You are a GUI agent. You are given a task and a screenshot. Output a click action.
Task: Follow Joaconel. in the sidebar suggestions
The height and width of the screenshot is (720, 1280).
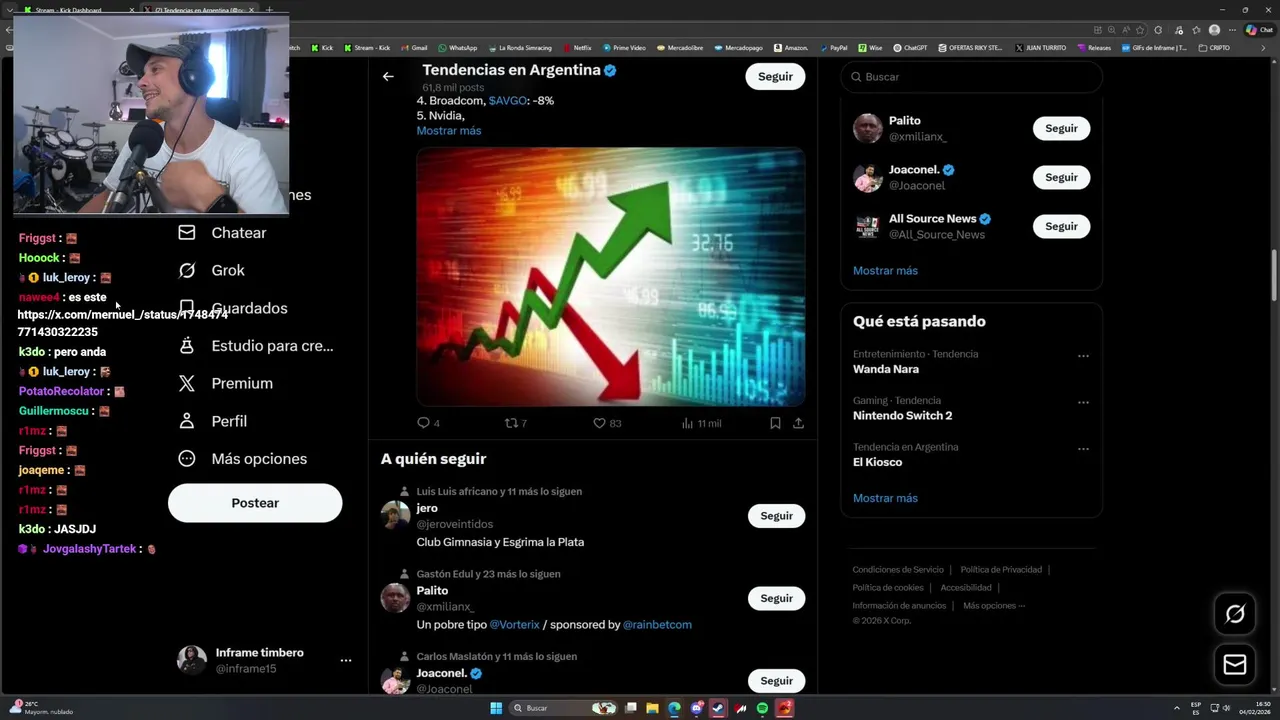point(1061,177)
